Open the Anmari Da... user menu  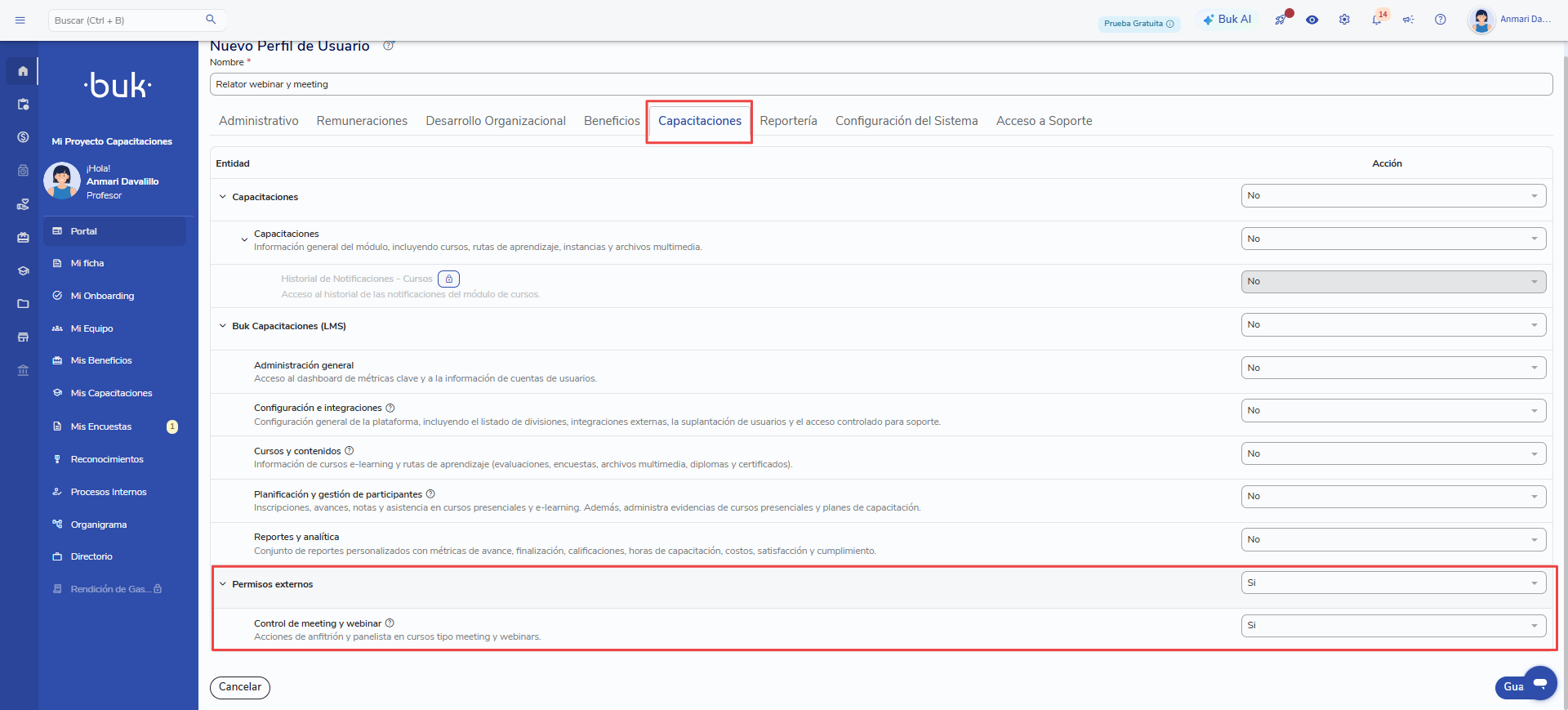pyautogui.click(x=1510, y=20)
